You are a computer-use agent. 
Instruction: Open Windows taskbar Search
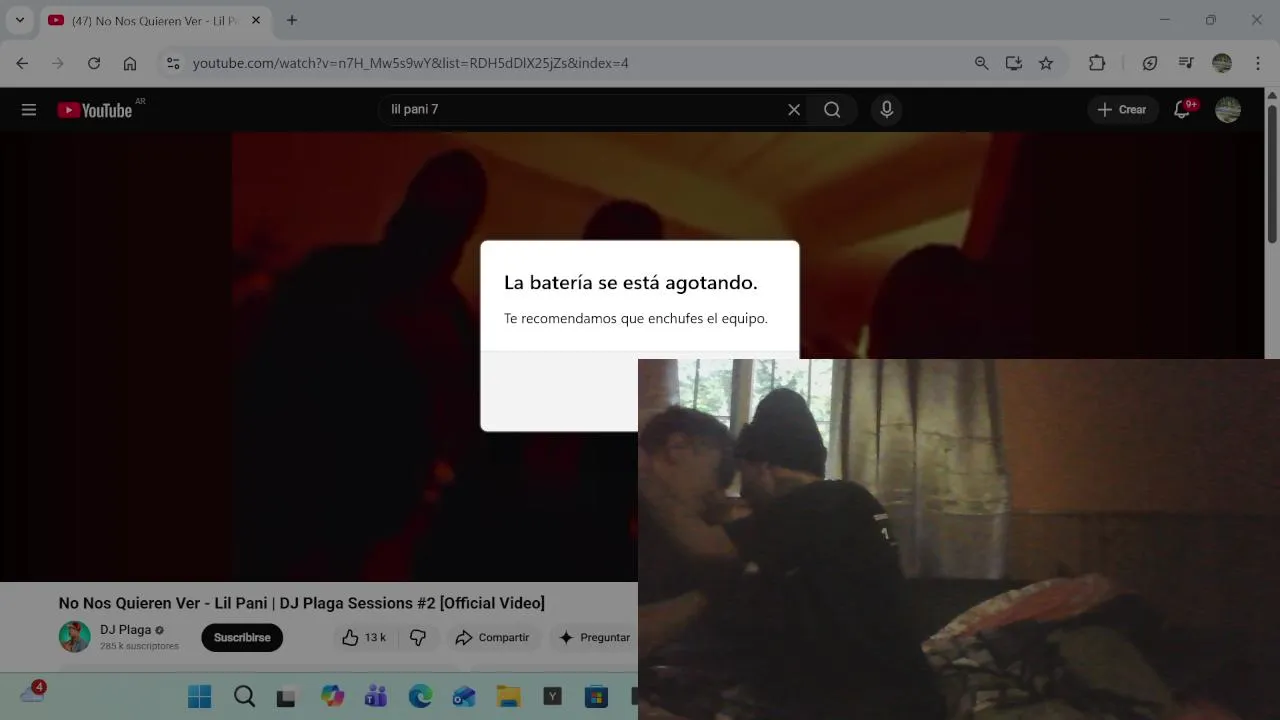click(x=244, y=697)
